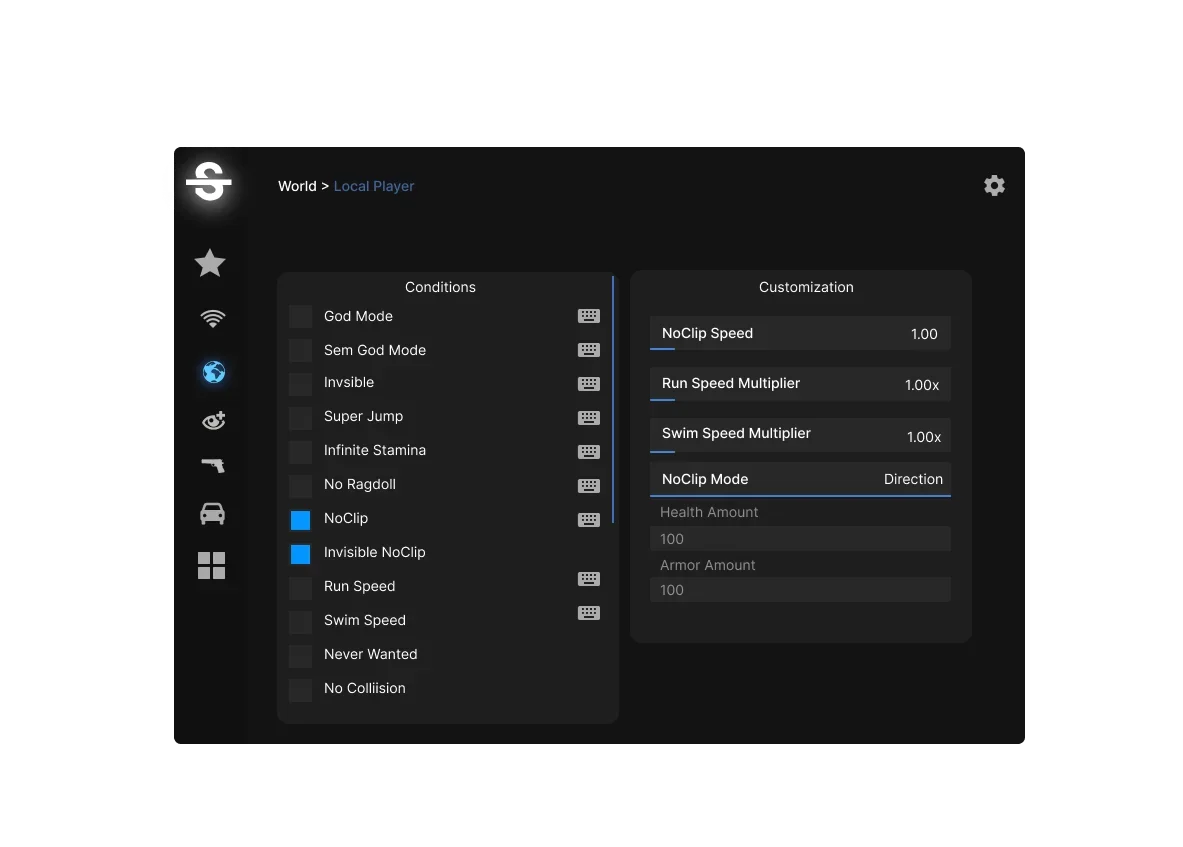Click keyboard icon beside No Ragdoll
Screen dimensions: 1183x847
588,486
